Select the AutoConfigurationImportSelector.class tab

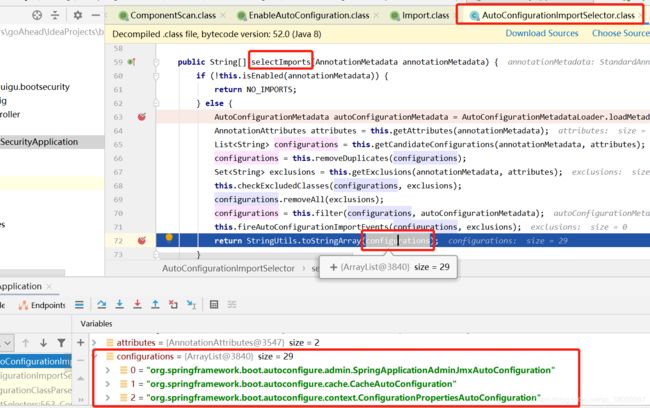558,15
